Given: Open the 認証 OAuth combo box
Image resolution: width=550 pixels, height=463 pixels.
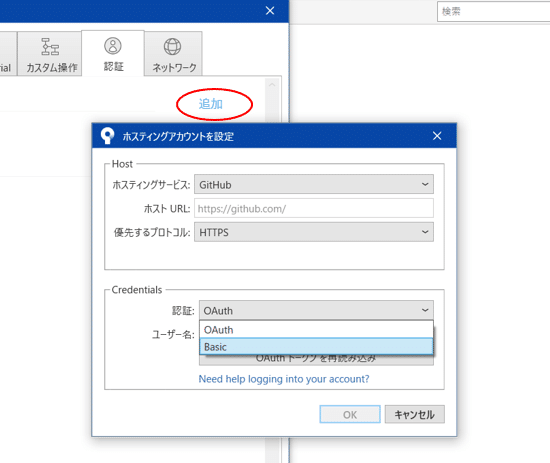Looking at the screenshot, I should [x=316, y=310].
